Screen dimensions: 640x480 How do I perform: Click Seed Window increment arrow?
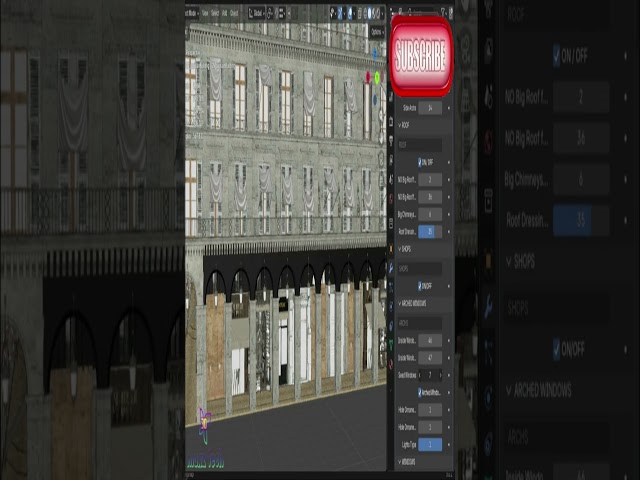click(440, 375)
